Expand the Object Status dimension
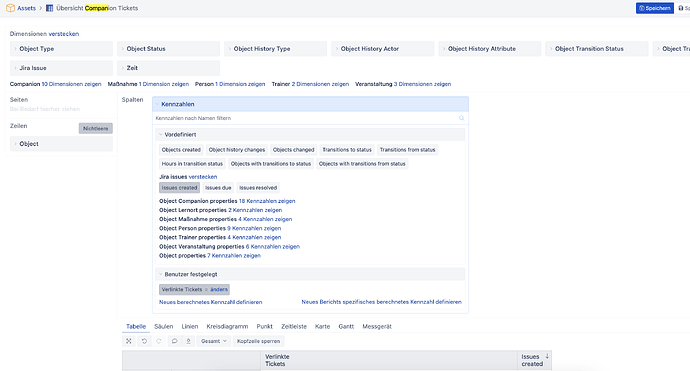The image size is (690, 371). (169, 49)
